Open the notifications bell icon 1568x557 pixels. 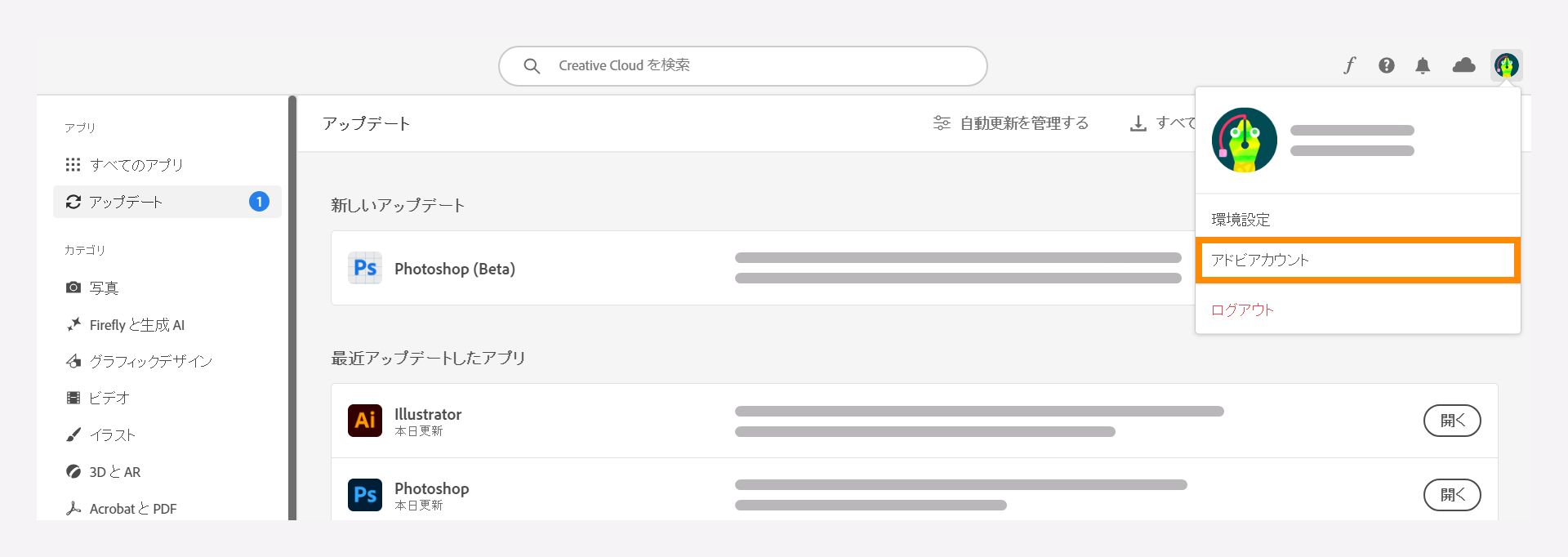tap(1423, 65)
